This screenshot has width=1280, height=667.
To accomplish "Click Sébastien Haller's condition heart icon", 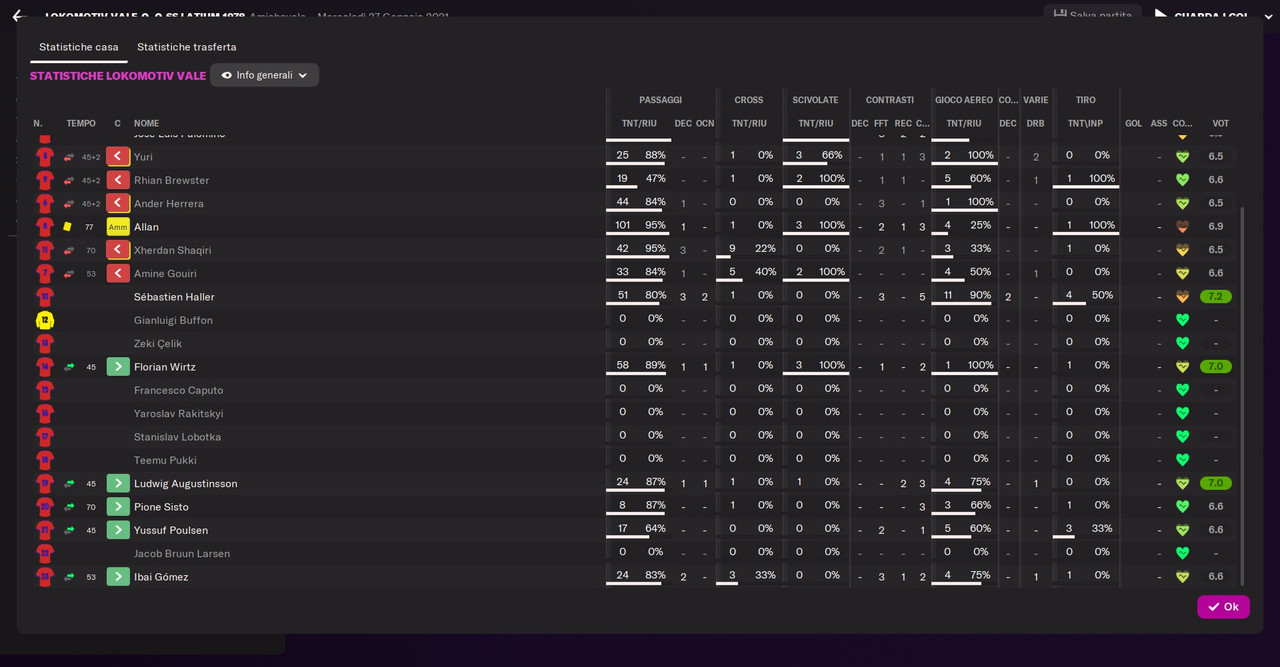I will (1182, 297).
